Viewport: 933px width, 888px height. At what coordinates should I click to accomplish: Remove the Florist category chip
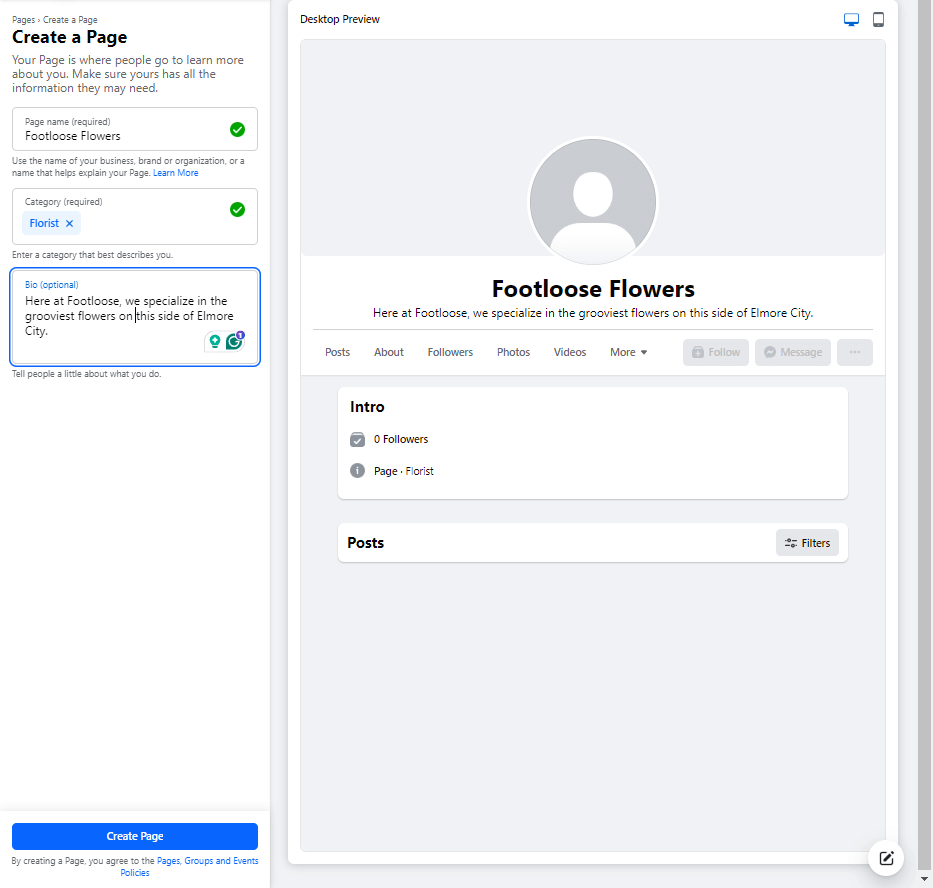tap(69, 223)
